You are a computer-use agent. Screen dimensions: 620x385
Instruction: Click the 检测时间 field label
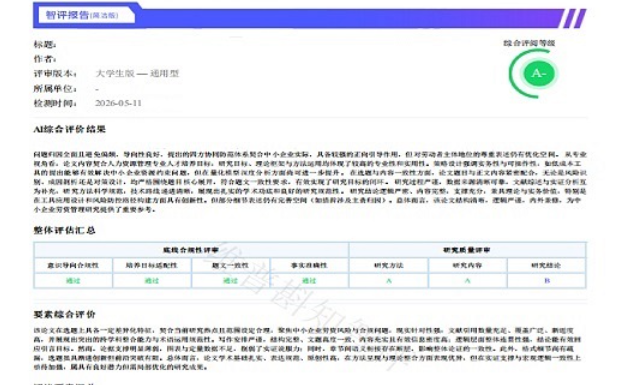[55, 103]
